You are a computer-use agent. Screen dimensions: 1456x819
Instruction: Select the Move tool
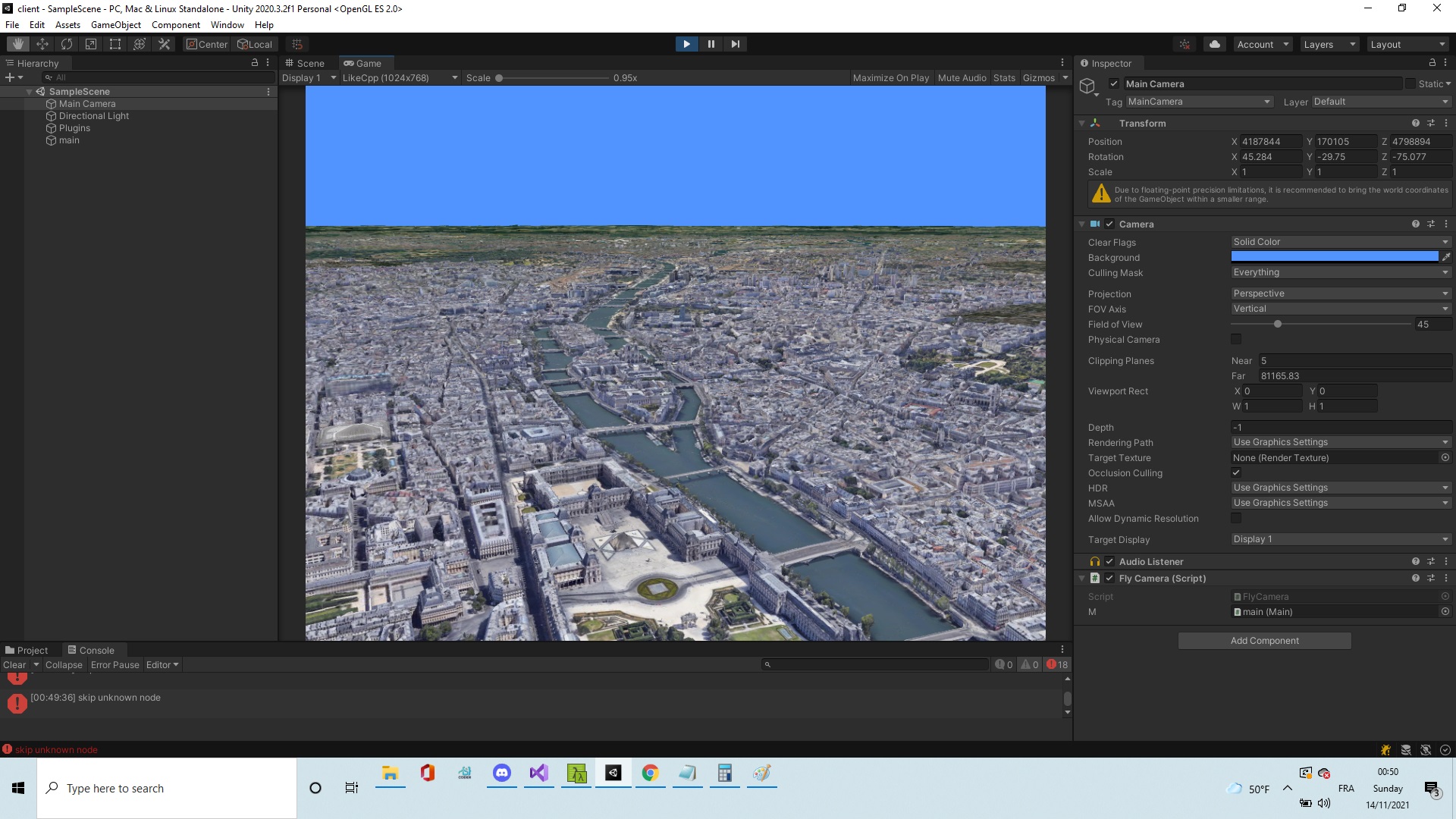42,44
